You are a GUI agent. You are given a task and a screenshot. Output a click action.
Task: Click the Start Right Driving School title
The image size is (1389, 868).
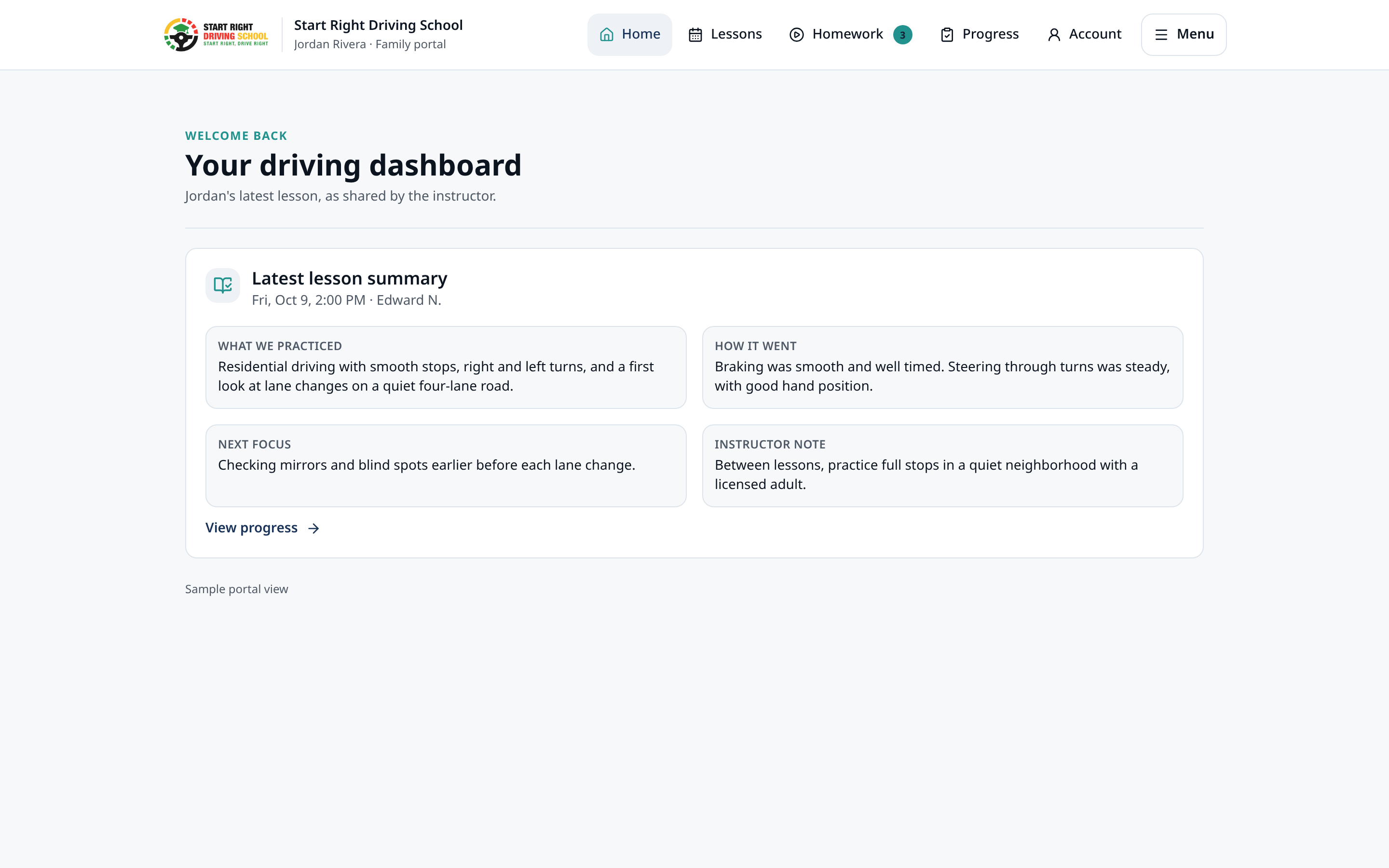(x=378, y=25)
